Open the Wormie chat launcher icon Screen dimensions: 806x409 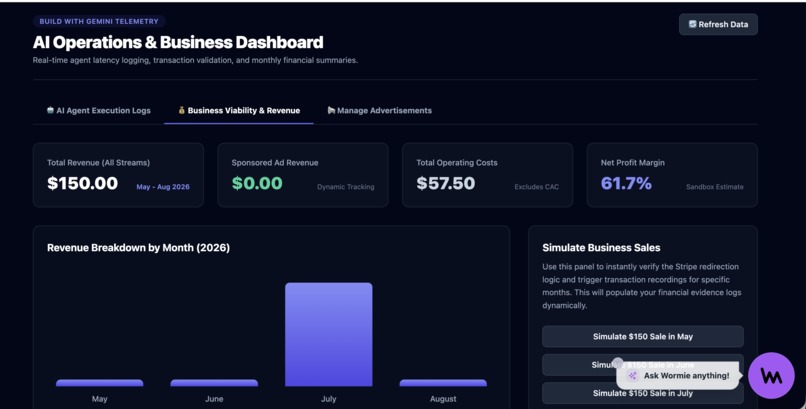[x=771, y=376]
